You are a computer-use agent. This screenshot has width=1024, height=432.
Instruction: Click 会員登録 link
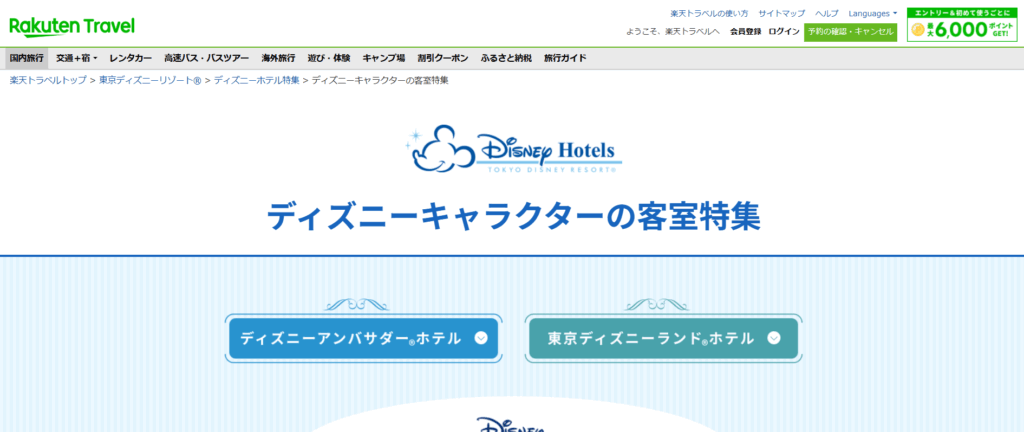pos(745,31)
